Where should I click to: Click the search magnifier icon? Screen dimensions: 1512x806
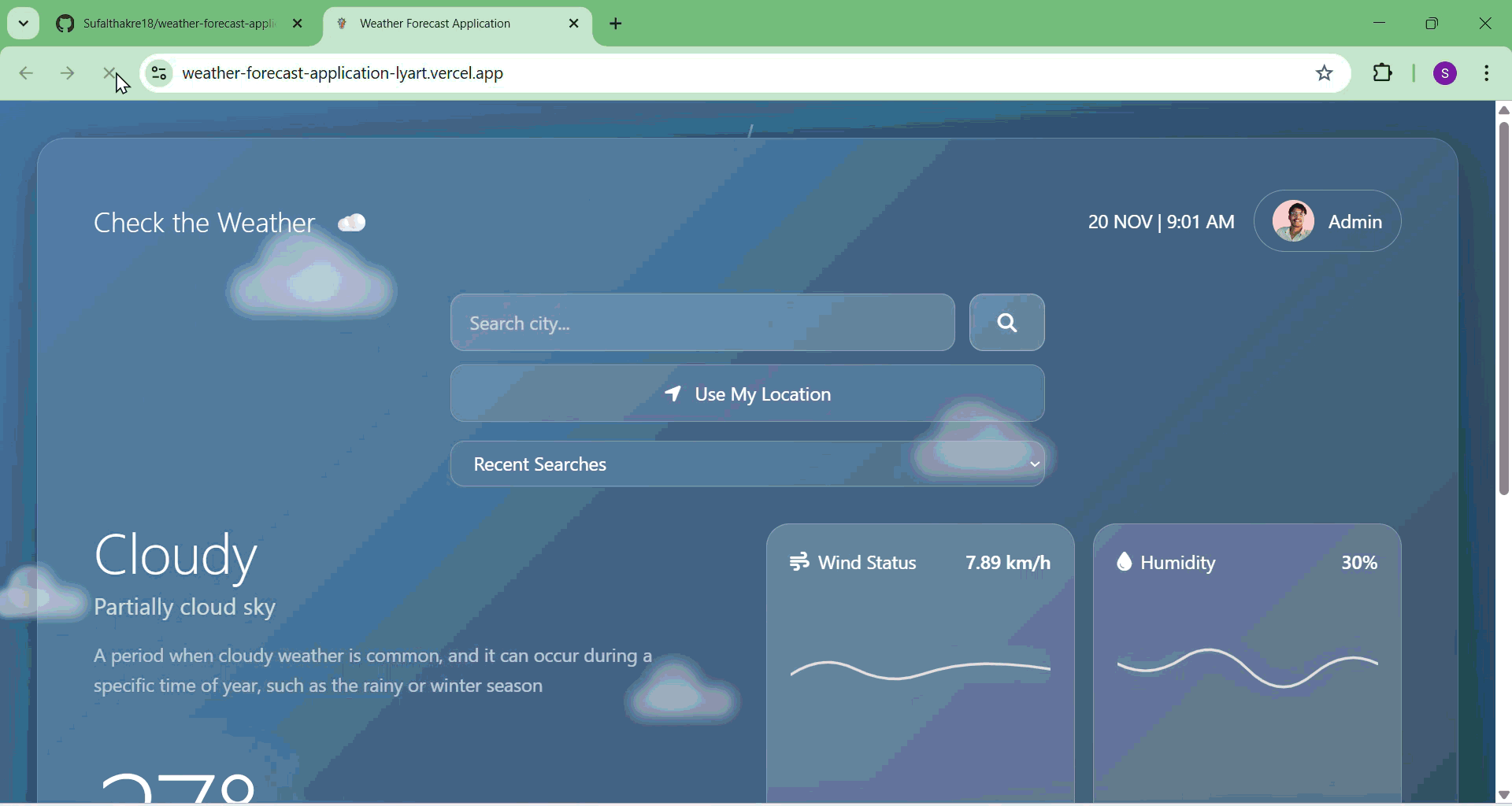point(1006,323)
